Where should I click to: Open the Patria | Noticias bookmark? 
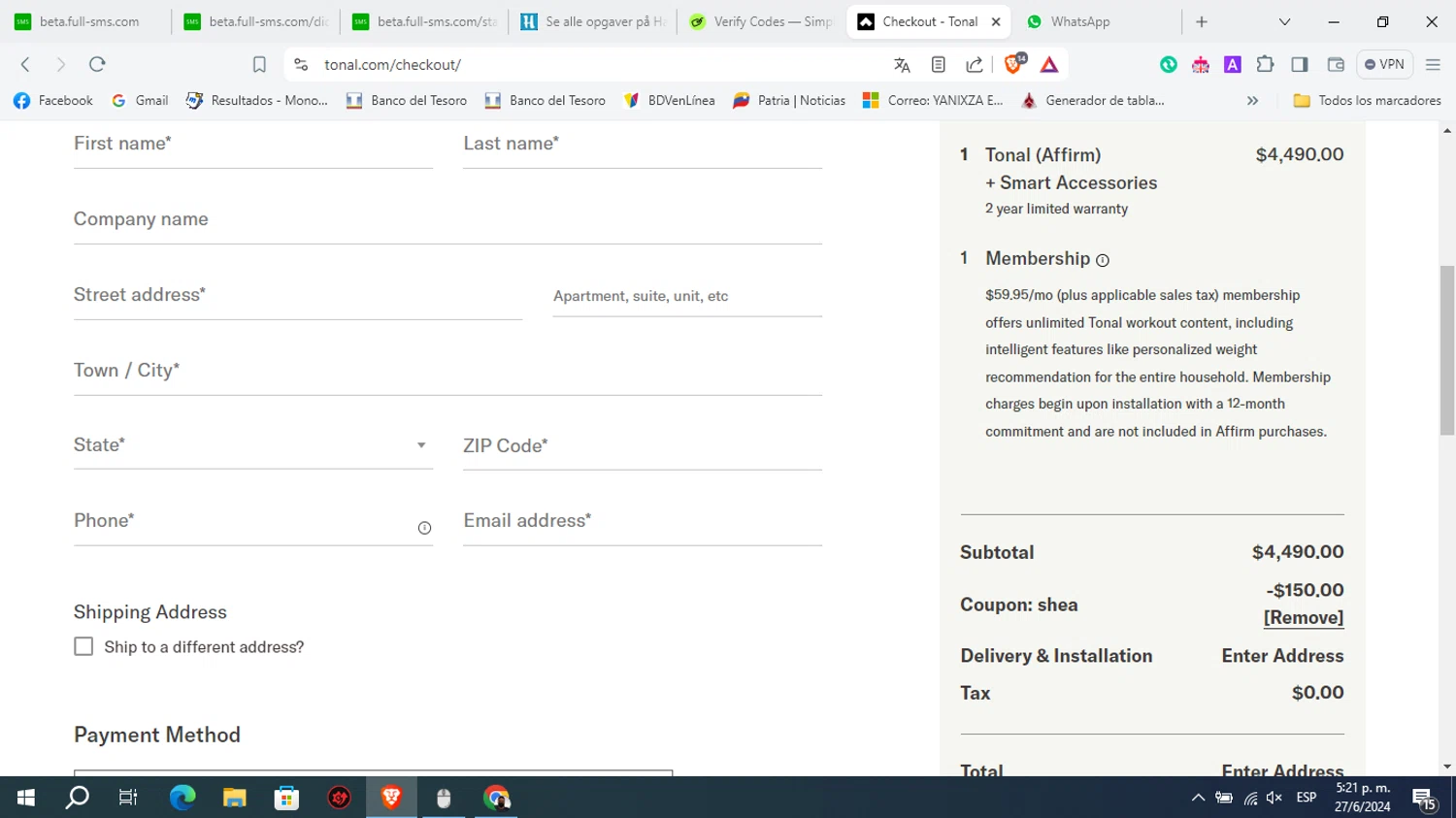coord(789,100)
